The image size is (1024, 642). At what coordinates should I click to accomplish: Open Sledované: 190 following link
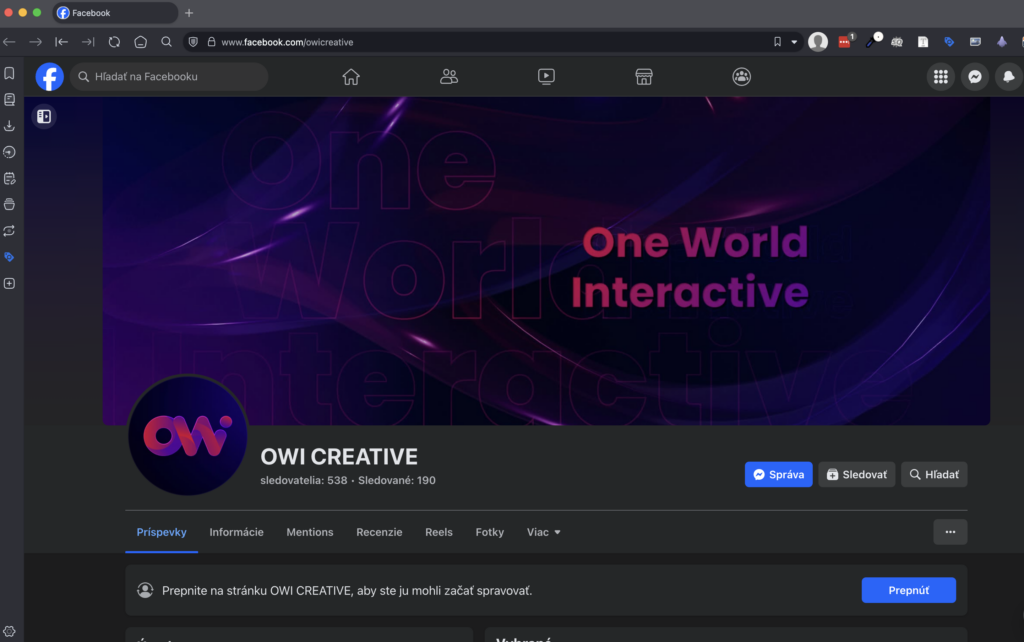coord(396,480)
